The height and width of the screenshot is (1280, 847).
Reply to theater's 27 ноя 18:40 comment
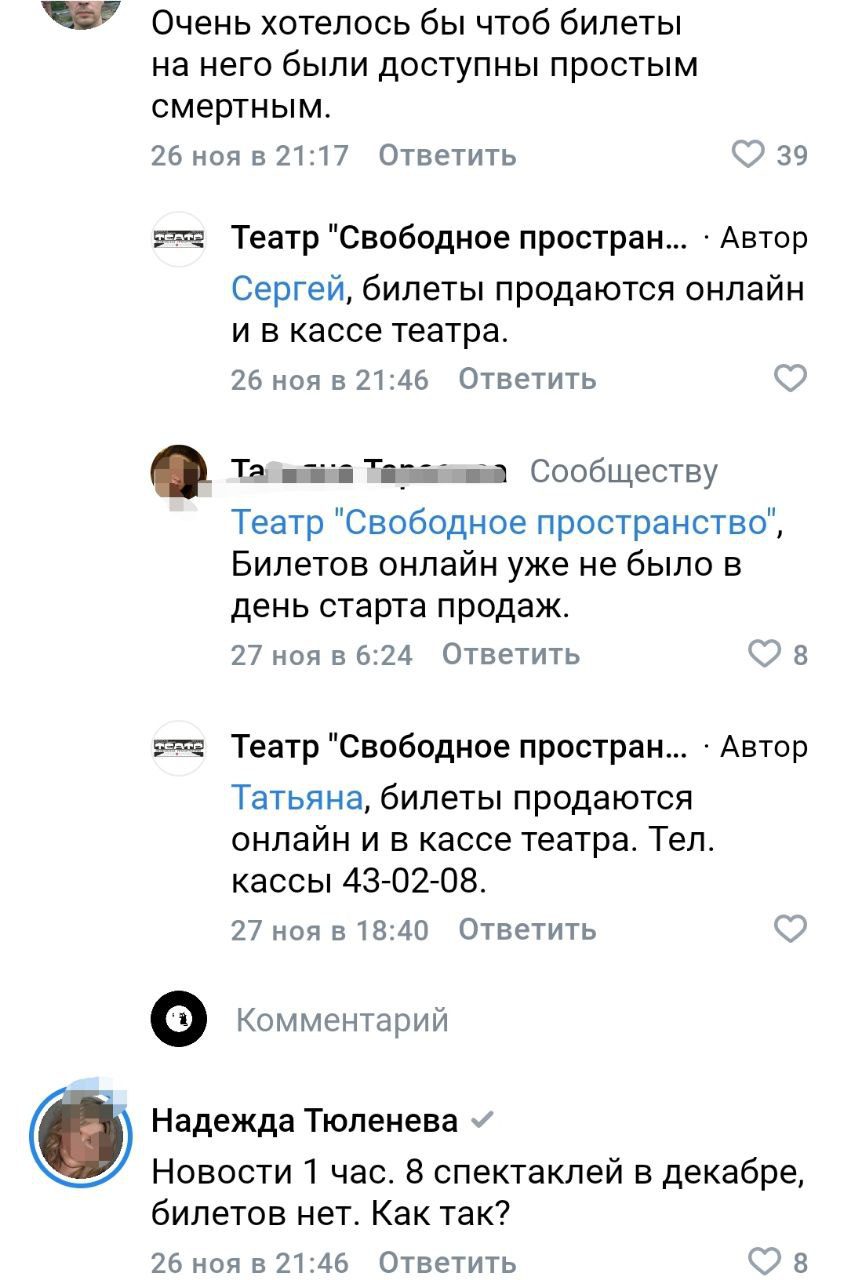coord(527,929)
